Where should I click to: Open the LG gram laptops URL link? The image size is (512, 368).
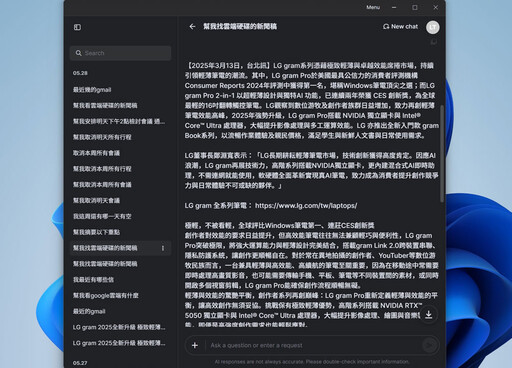(306, 206)
